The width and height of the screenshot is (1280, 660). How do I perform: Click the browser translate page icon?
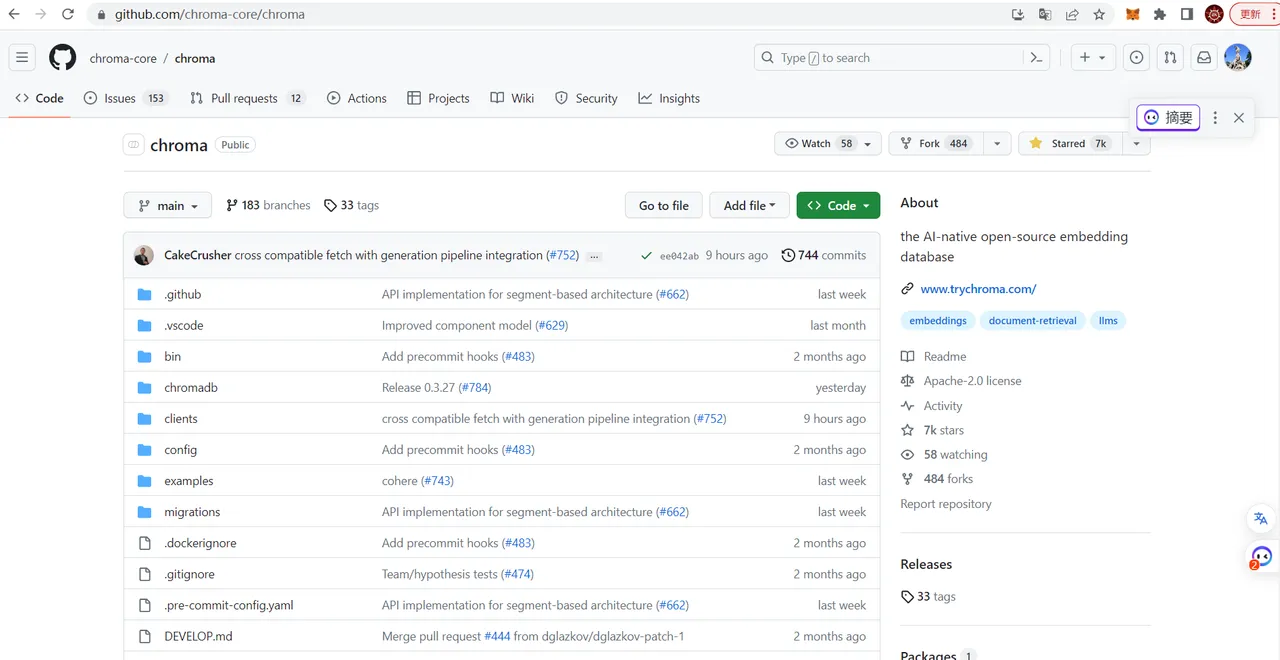1045,14
